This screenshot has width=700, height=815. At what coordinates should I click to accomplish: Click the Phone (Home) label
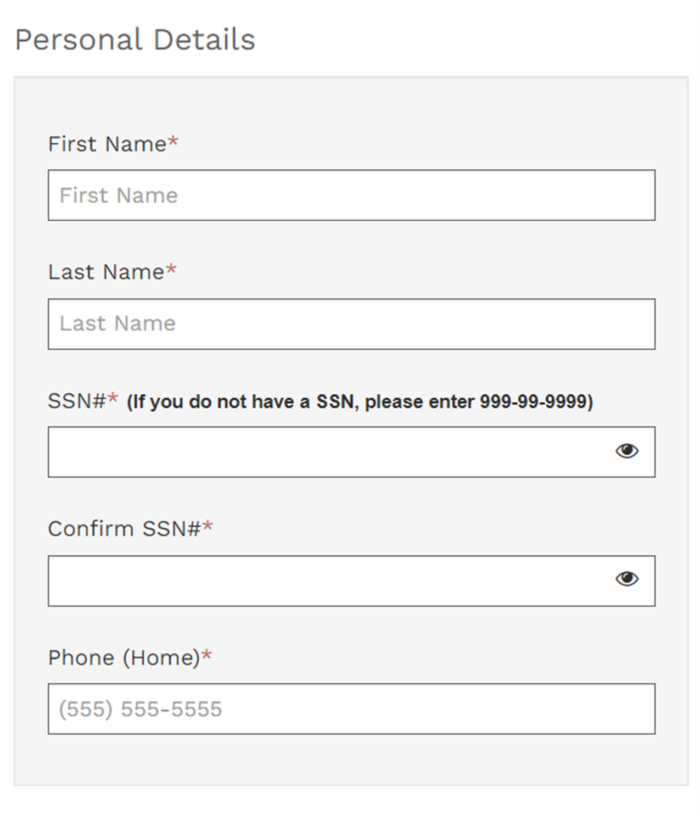point(124,658)
